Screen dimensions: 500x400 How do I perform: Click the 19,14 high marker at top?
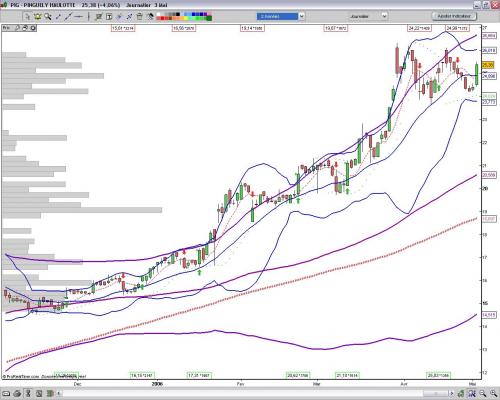point(252,28)
